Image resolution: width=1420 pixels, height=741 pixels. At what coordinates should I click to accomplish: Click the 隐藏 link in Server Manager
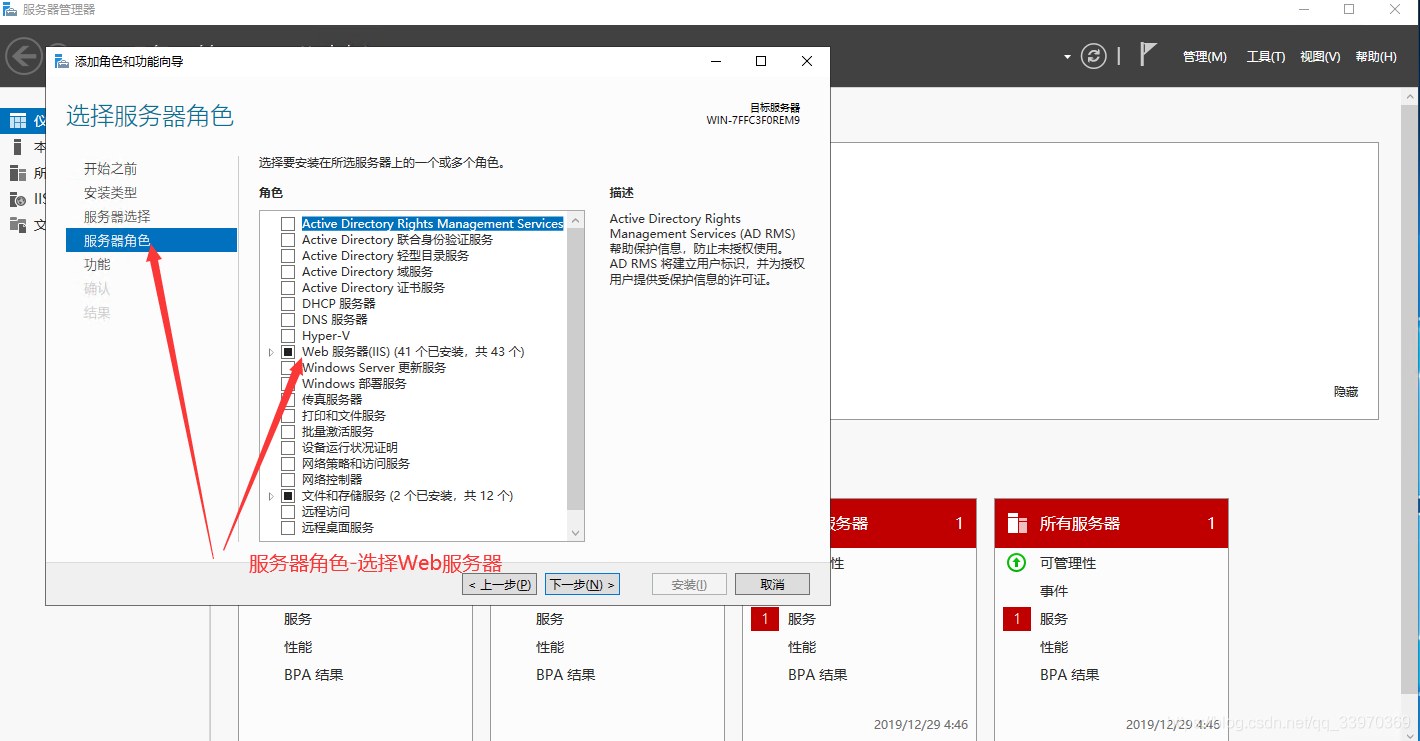point(1346,392)
